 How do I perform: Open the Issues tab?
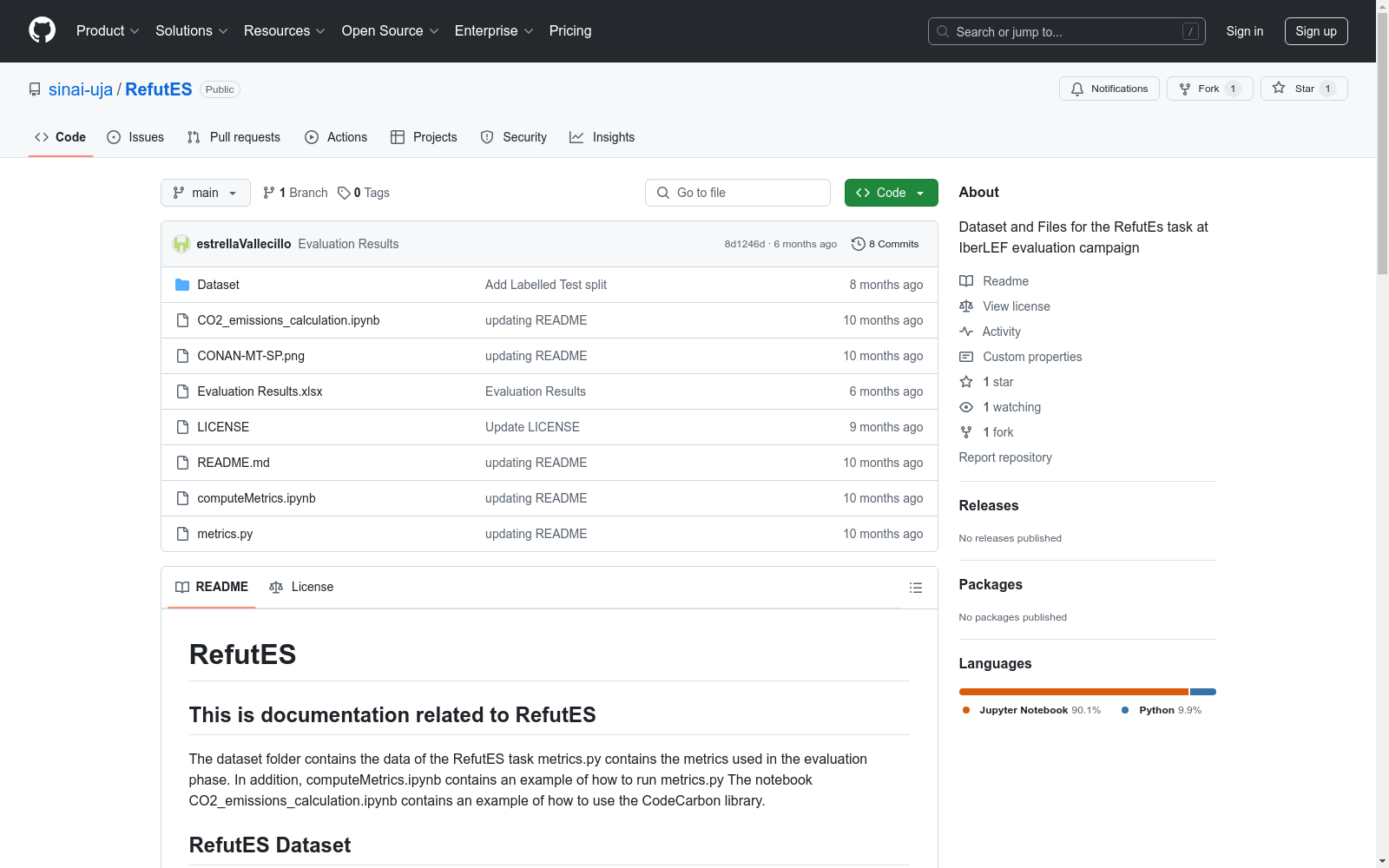(135, 137)
